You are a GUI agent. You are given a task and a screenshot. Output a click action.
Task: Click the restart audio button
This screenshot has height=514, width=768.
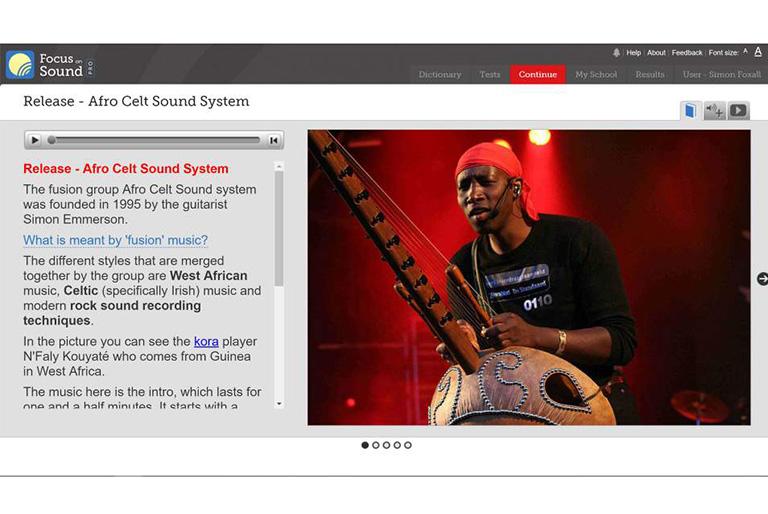[x=273, y=140]
